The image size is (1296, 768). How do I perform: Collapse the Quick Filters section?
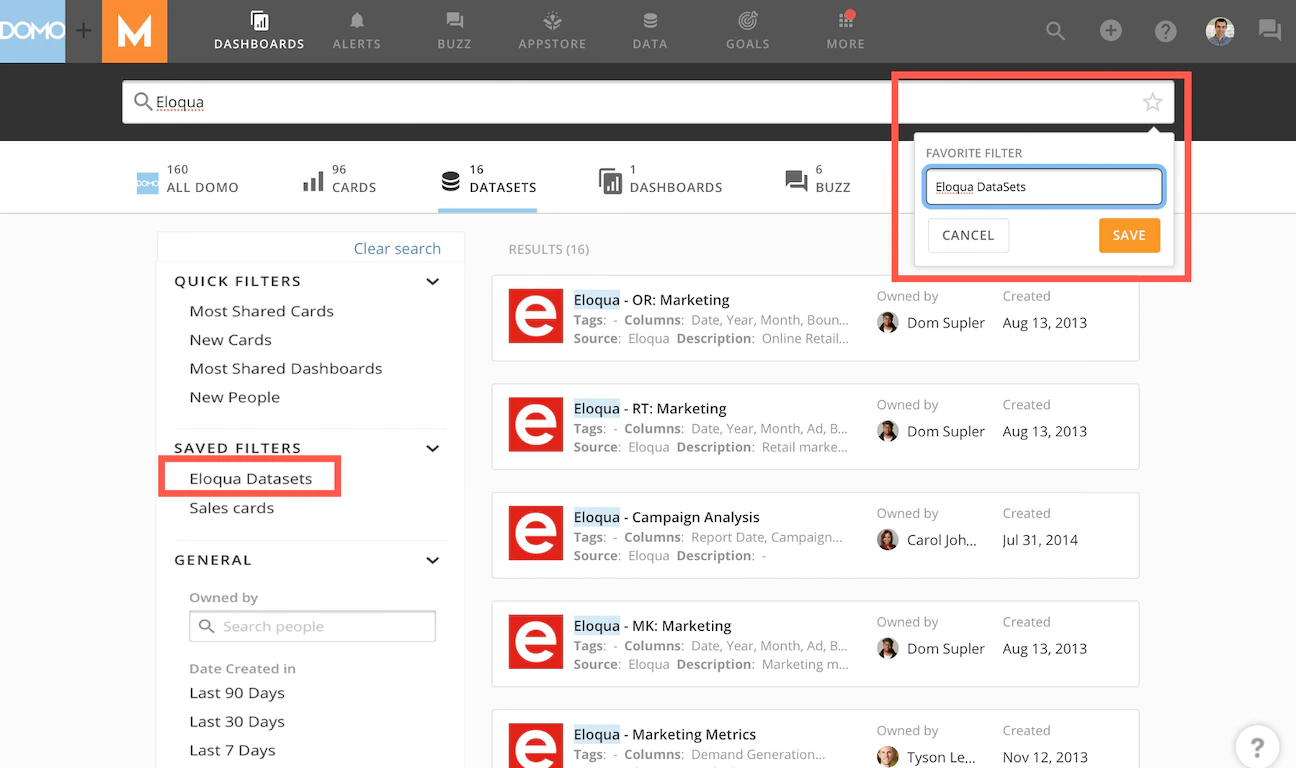coord(433,282)
